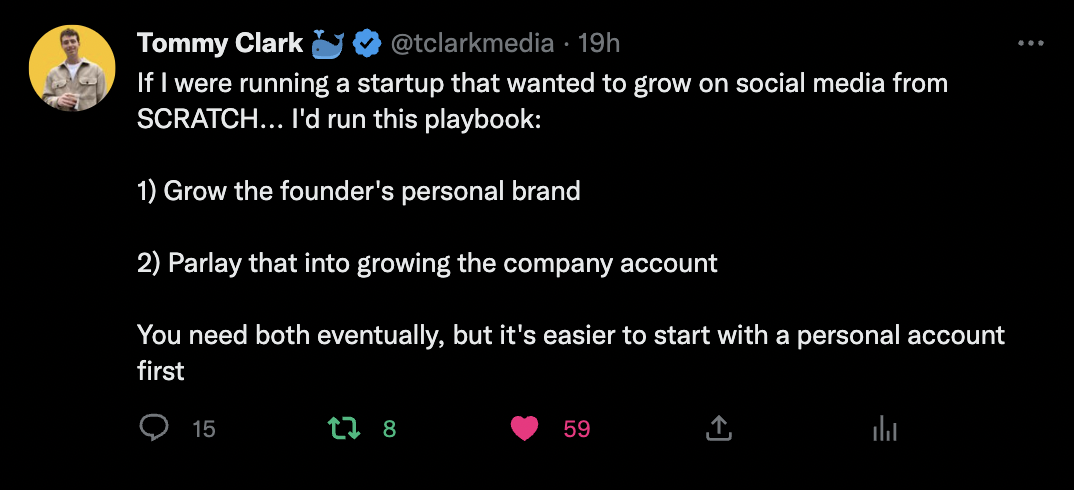Click the share upload arrow icon
Viewport: 1074px width, 490px height.
pos(717,429)
